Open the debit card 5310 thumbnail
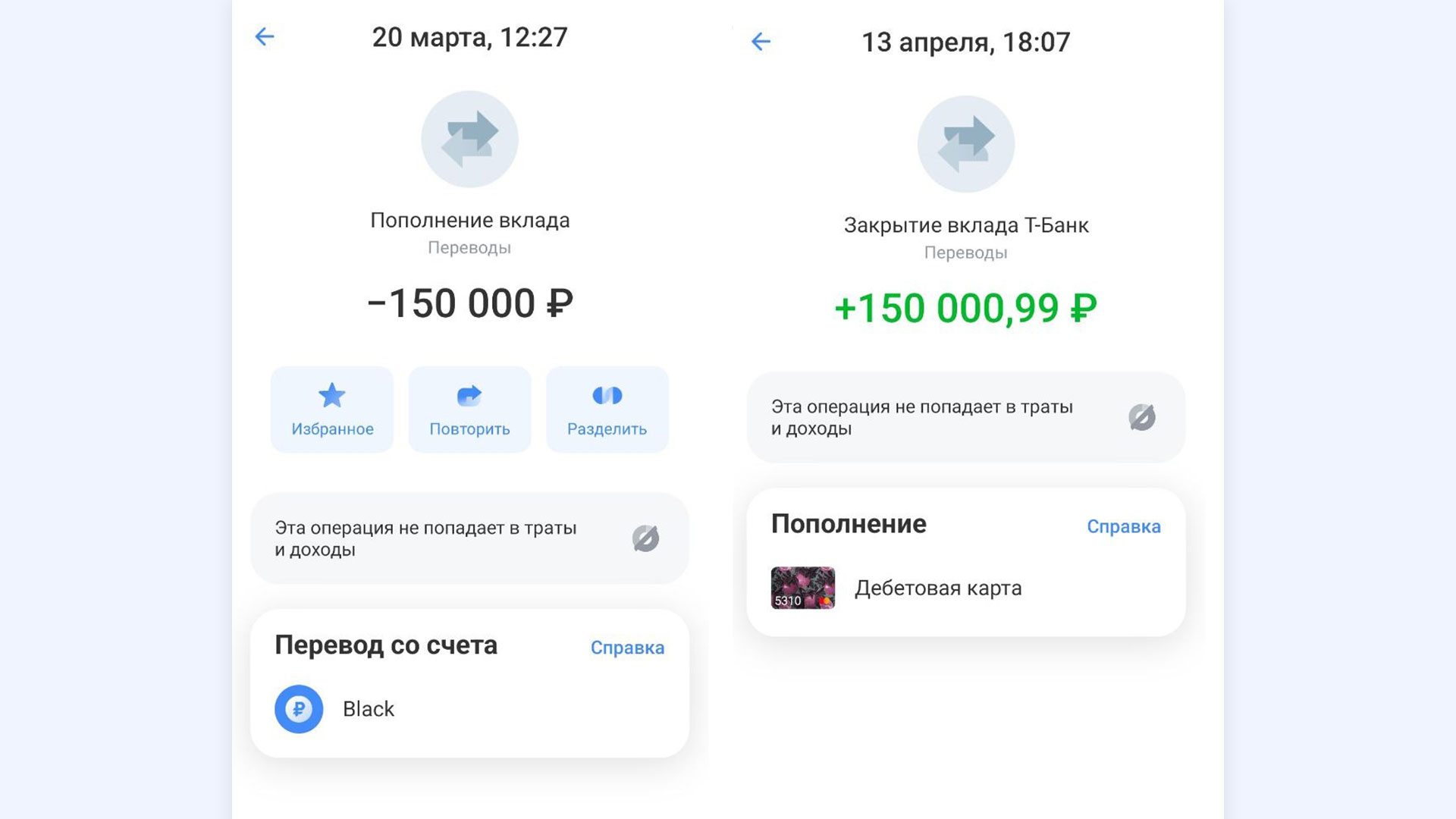 [x=803, y=588]
